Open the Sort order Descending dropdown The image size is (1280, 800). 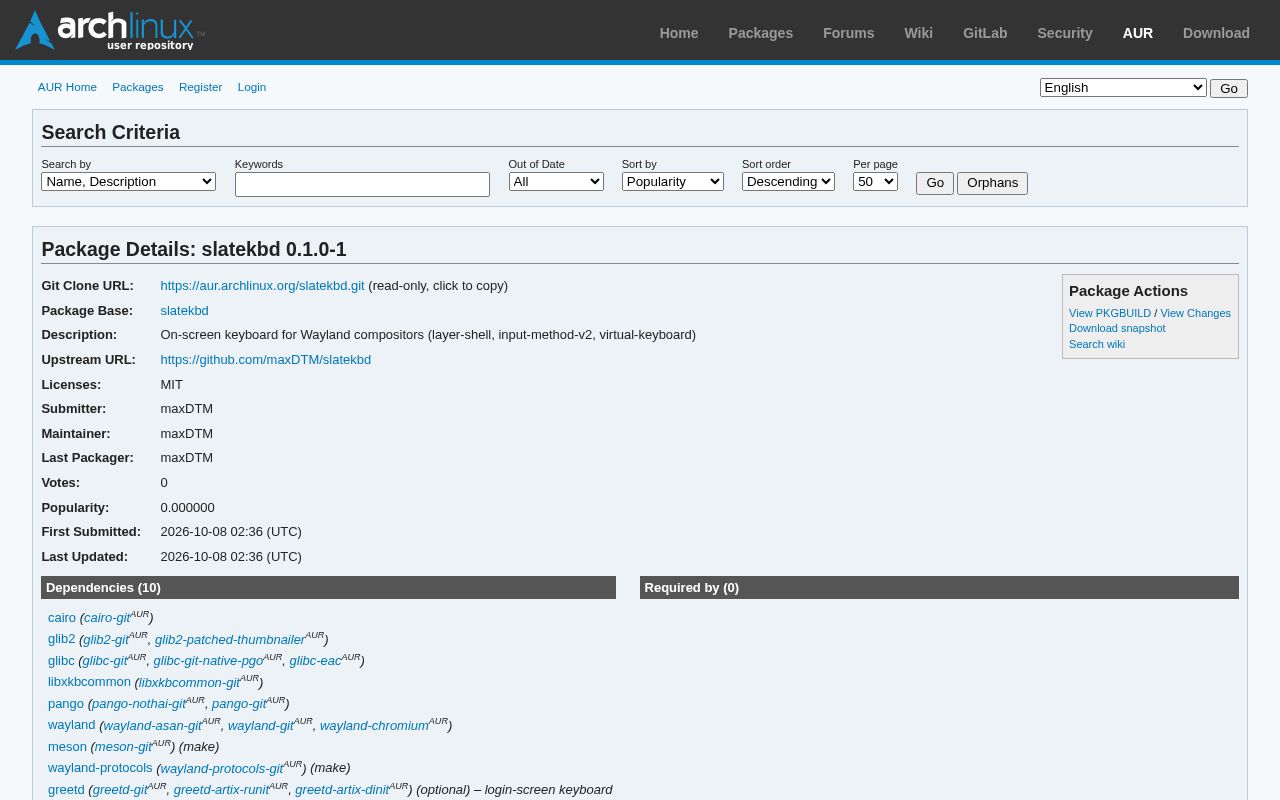click(x=788, y=181)
